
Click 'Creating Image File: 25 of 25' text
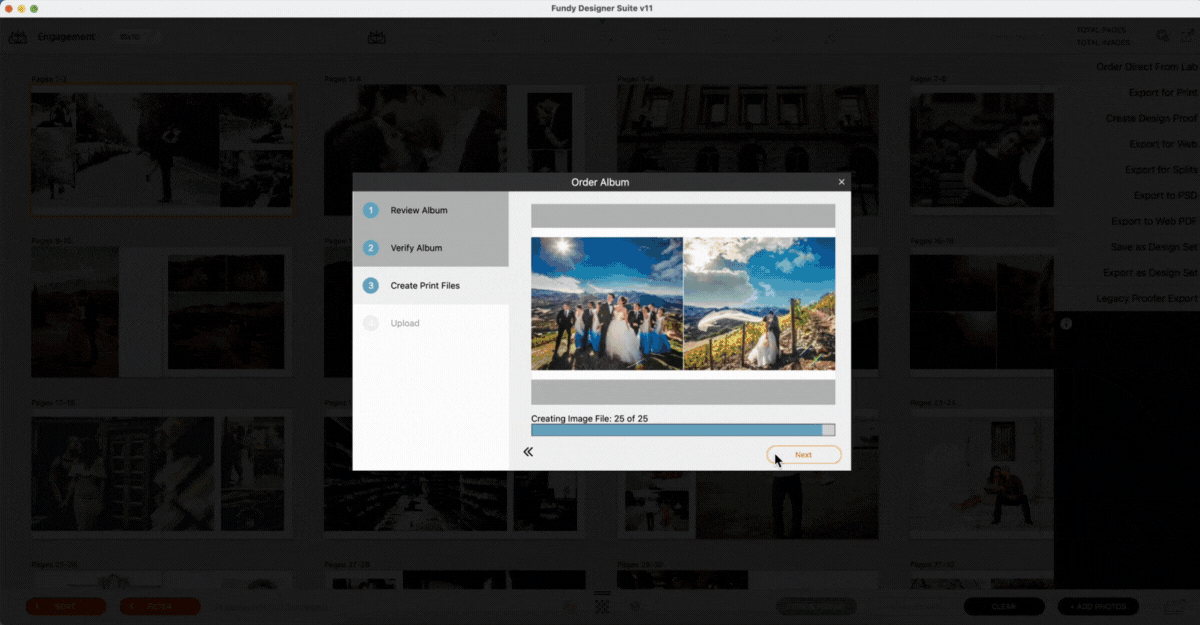click(x=589, y=418)
